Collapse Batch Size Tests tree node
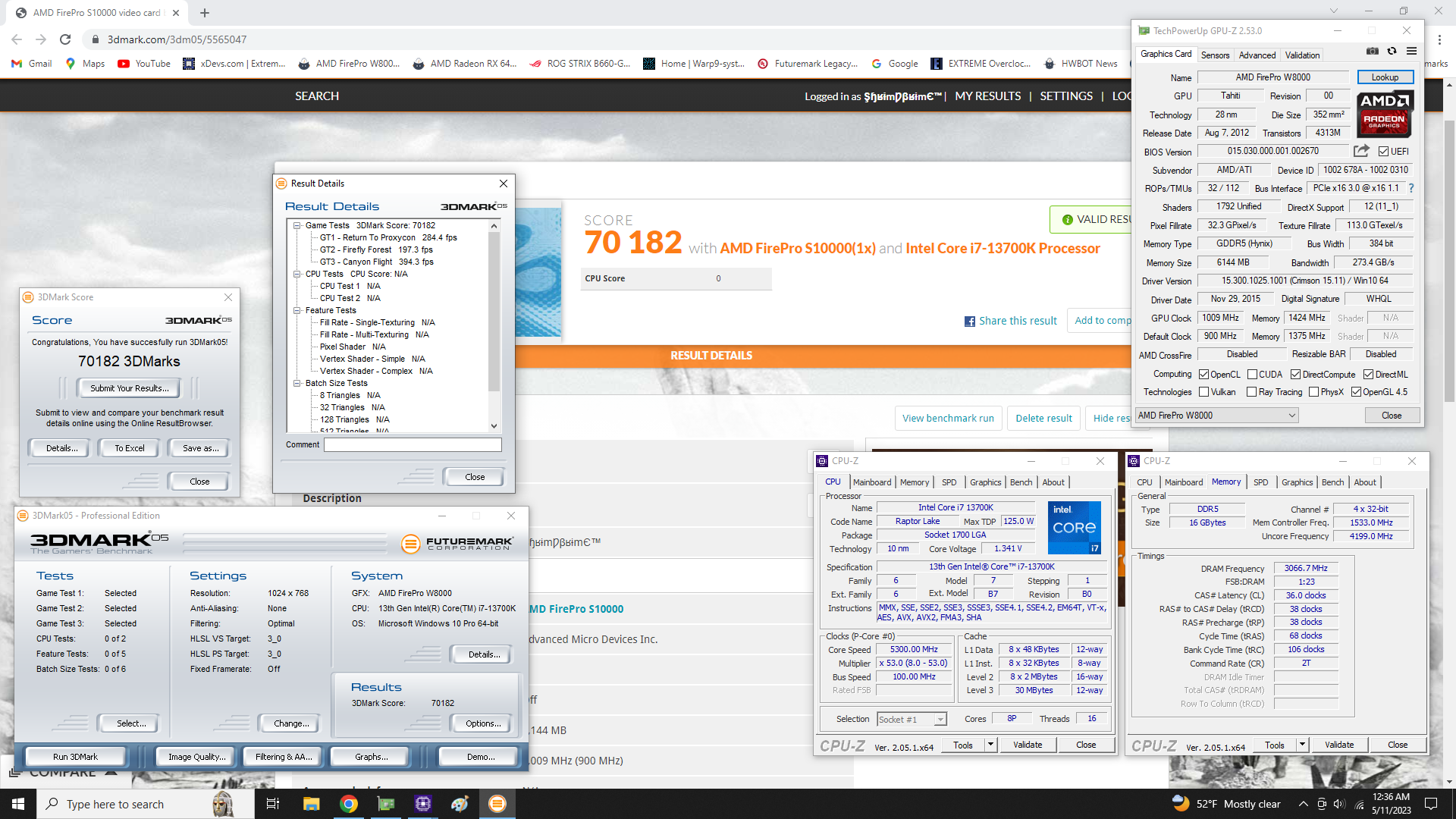This screenshot has height=819, width=1456. point(297,383)
